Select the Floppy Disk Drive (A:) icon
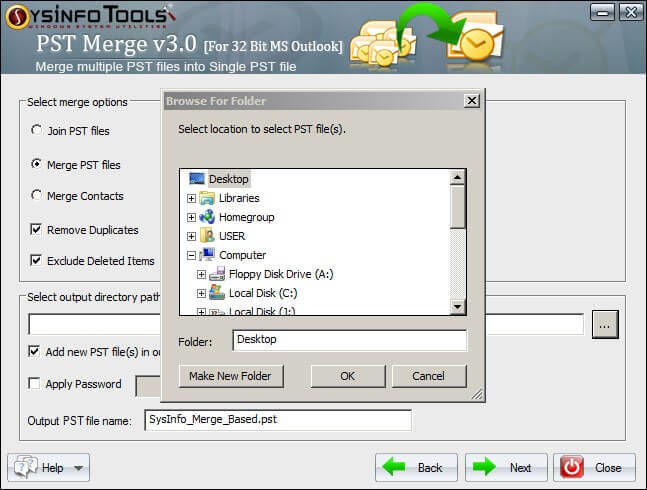The width and height of the screenshot is (647, 490). pos(217,274)
